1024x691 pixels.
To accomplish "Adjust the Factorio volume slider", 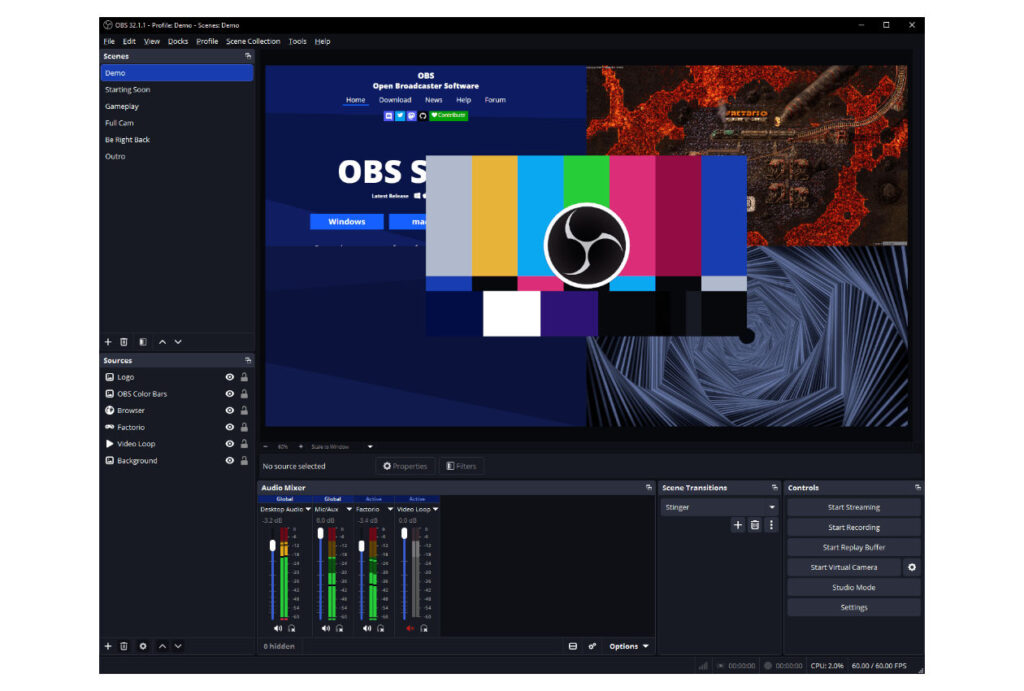I will (x=361, y=546).
